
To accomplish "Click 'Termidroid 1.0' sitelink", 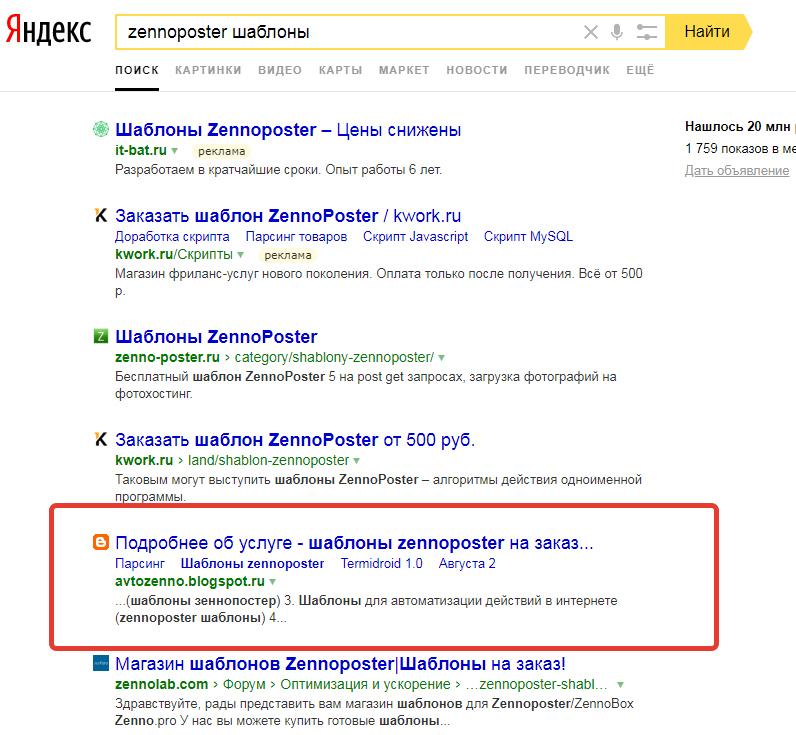I will coord(382,563).
